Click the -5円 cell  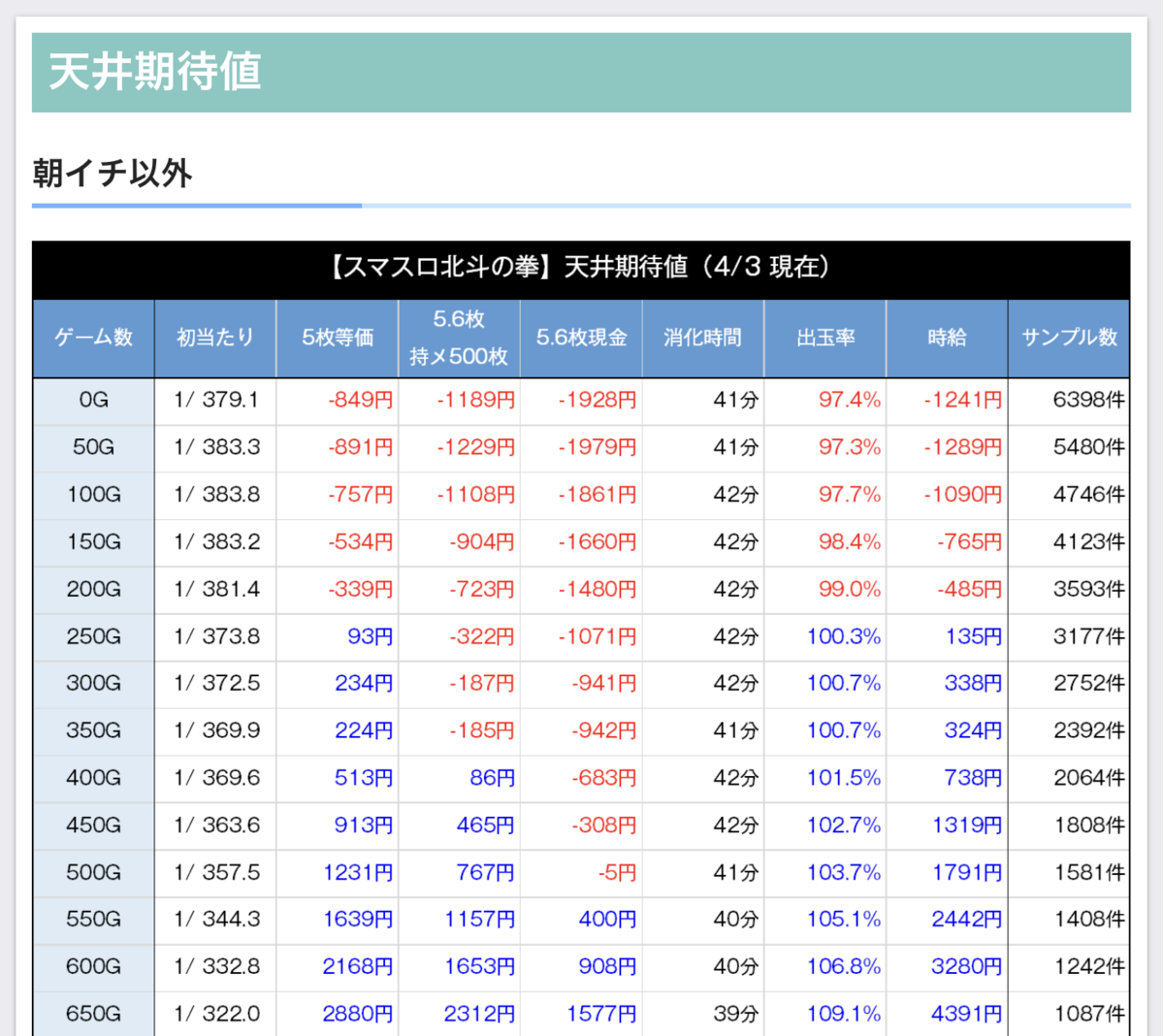(582, 873)
